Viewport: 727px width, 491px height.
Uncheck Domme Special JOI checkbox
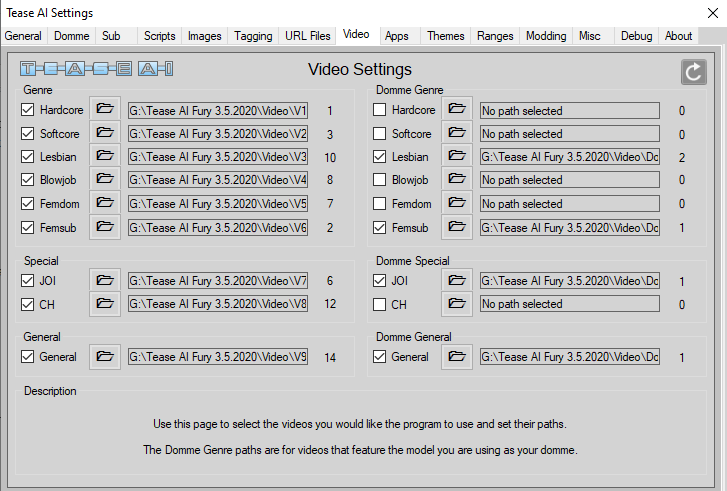pos(379,281)
